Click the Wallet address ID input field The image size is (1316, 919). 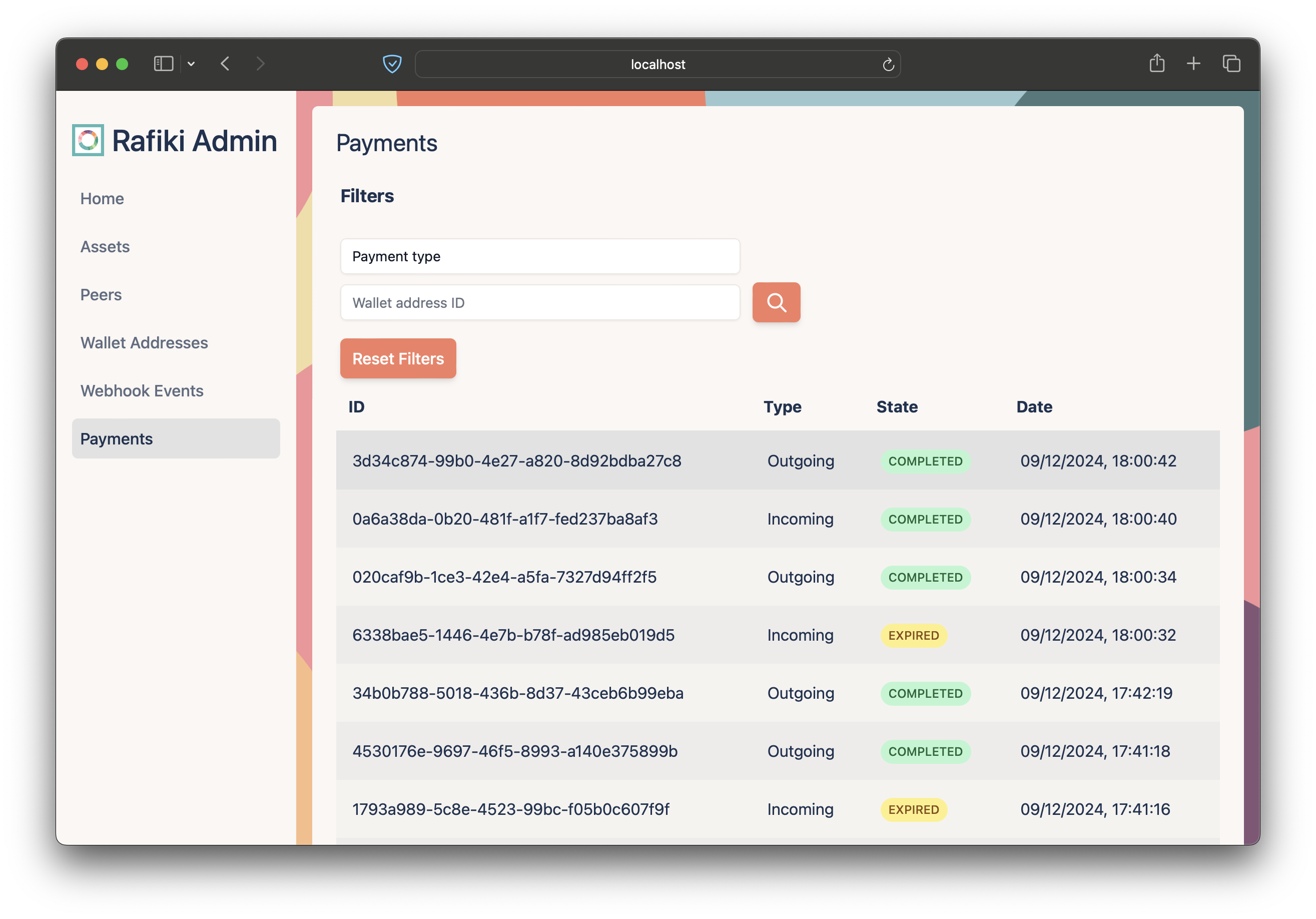539,302
